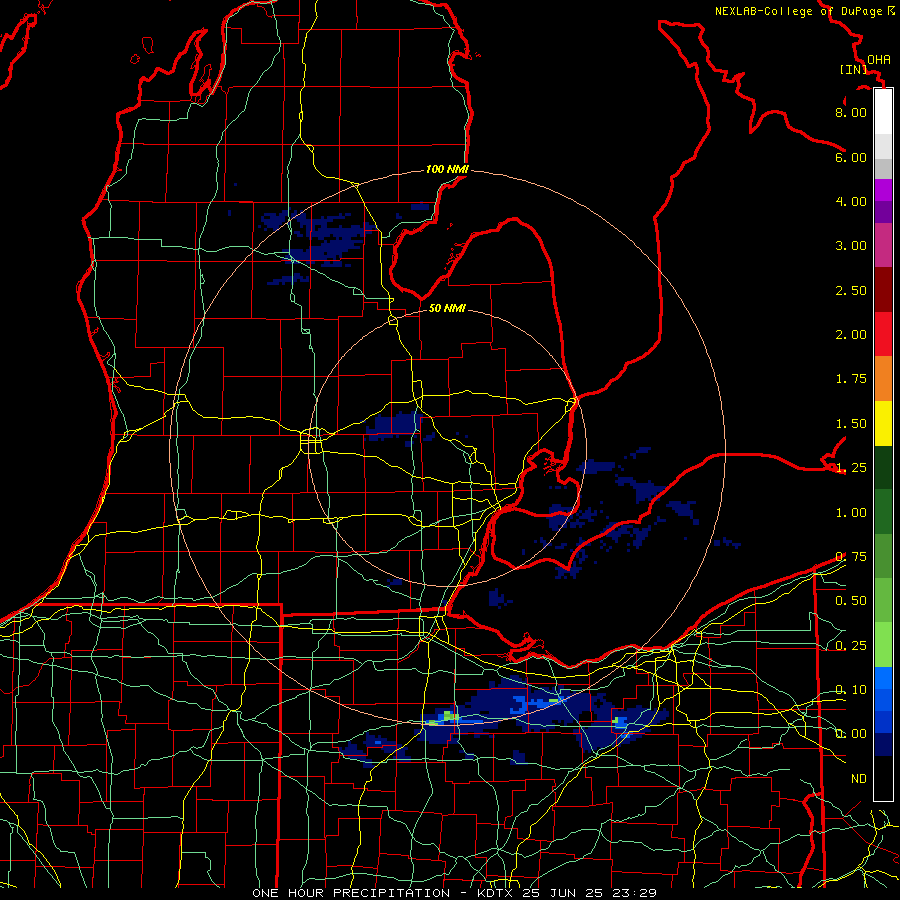Select the 2.00 legend value
This screenshot has height=900, width=900.
851,335
